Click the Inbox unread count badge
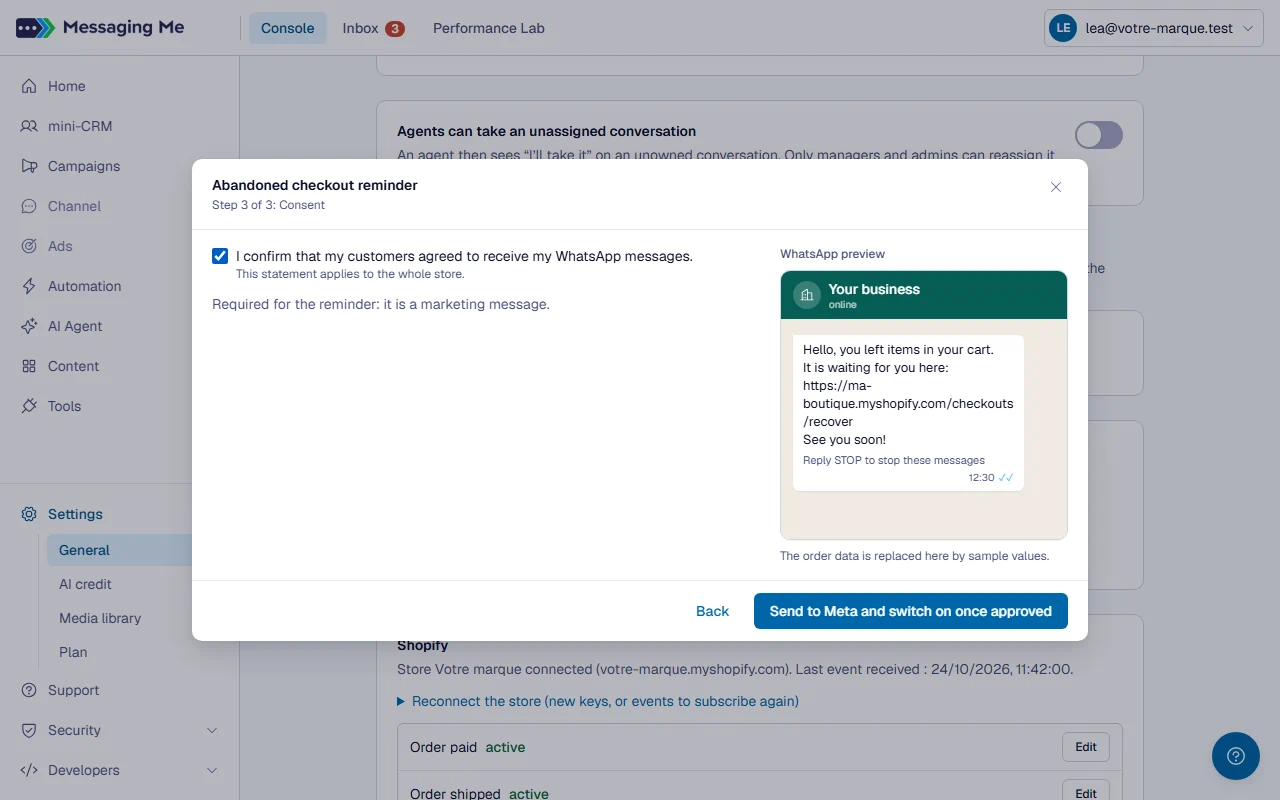This screenshot has width=1280, height=800. click(x=395, y=28)
